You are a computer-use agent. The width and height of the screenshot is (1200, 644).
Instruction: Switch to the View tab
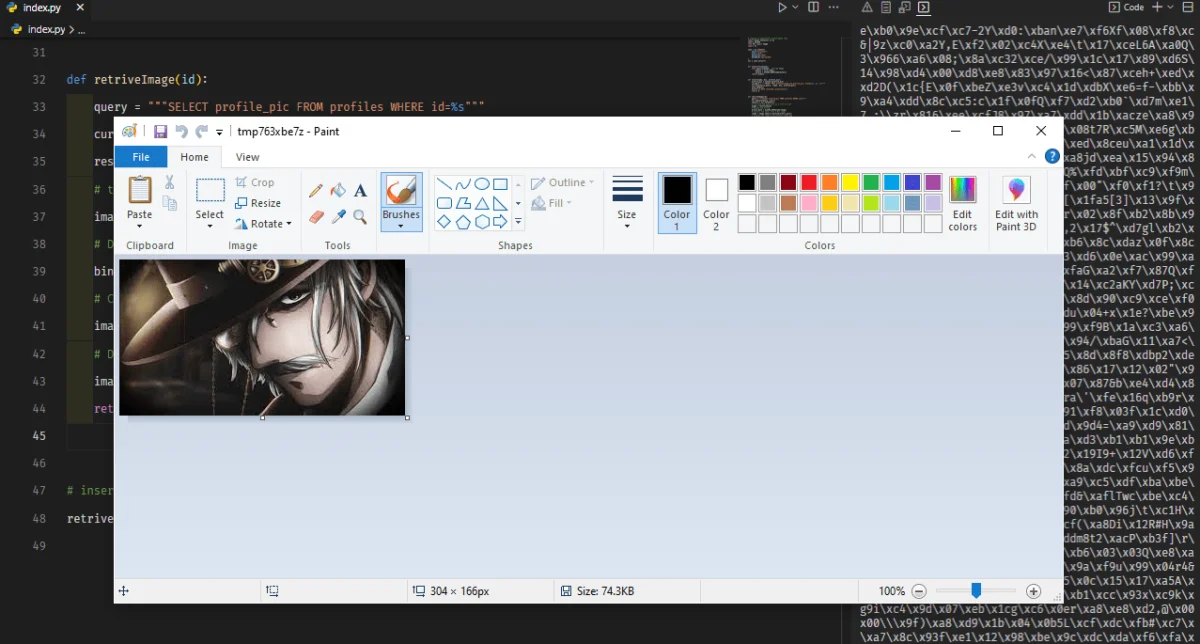[247, 157]
